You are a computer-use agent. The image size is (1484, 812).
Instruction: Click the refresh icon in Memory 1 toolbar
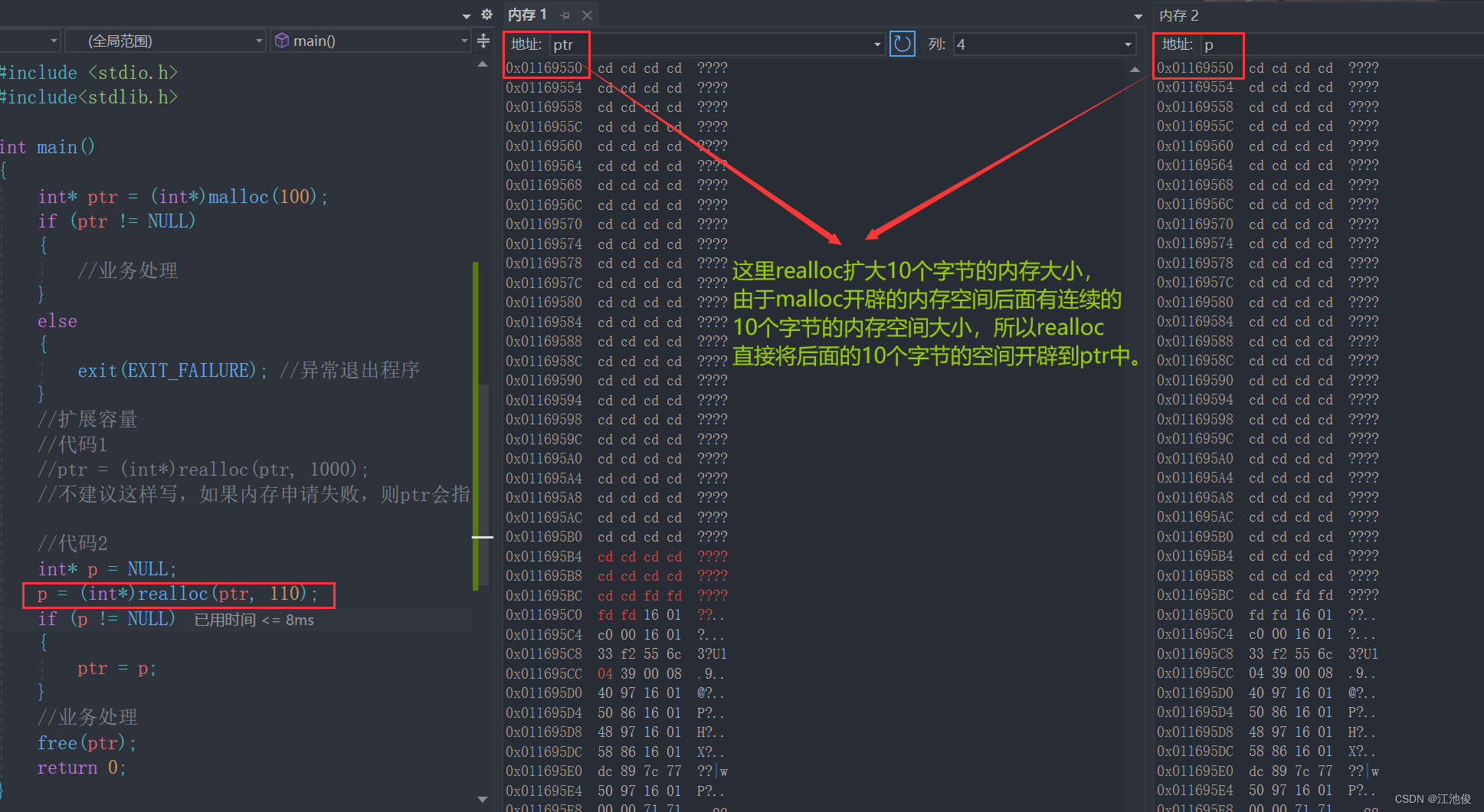tap(903, 44)
